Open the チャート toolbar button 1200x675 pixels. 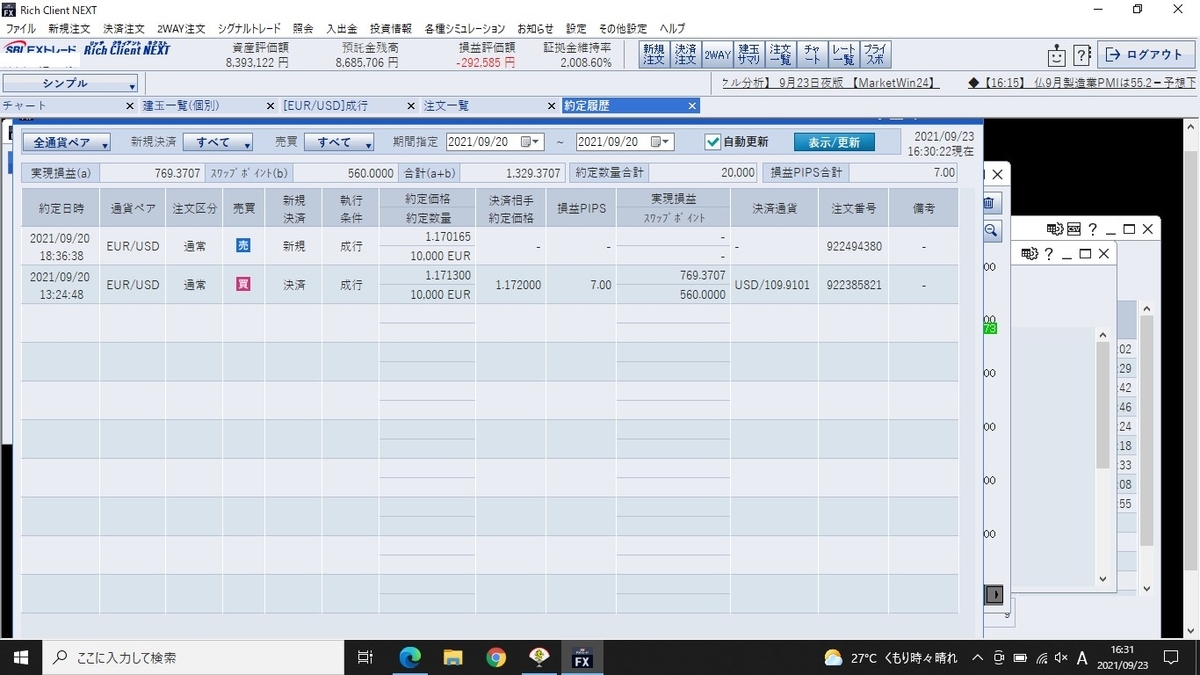click(812, 54)
